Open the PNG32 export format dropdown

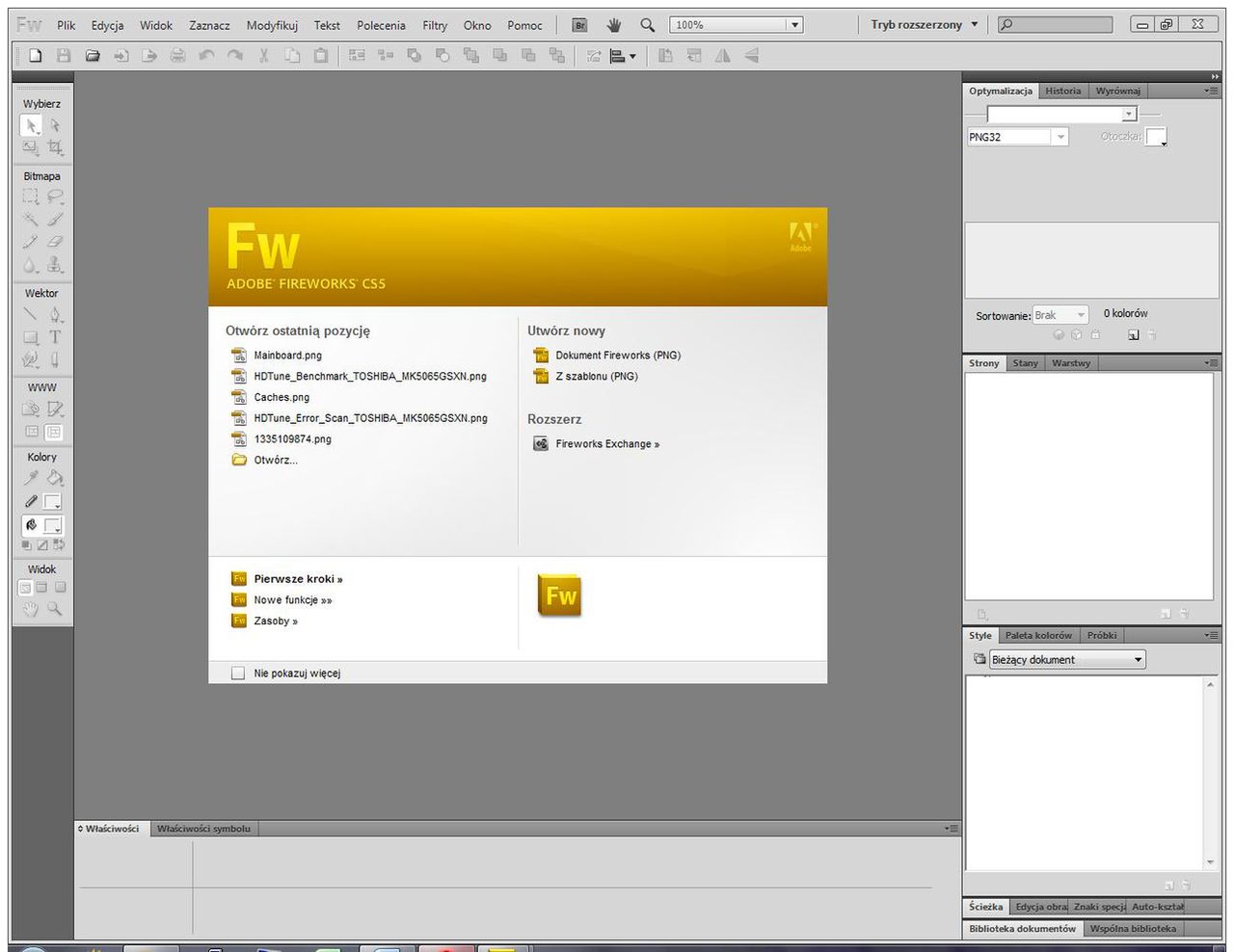(x=1060, y=137)
